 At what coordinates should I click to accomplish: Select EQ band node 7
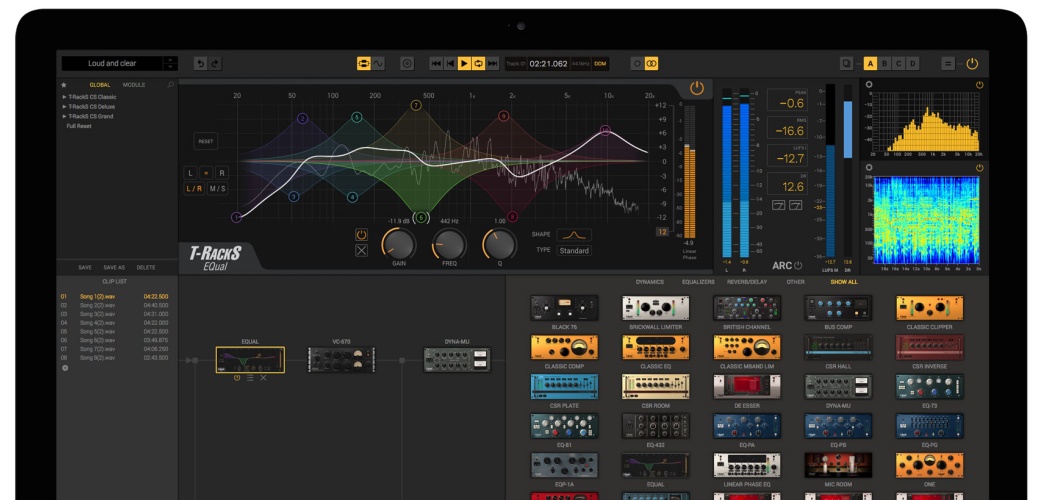tap(415, 105)
